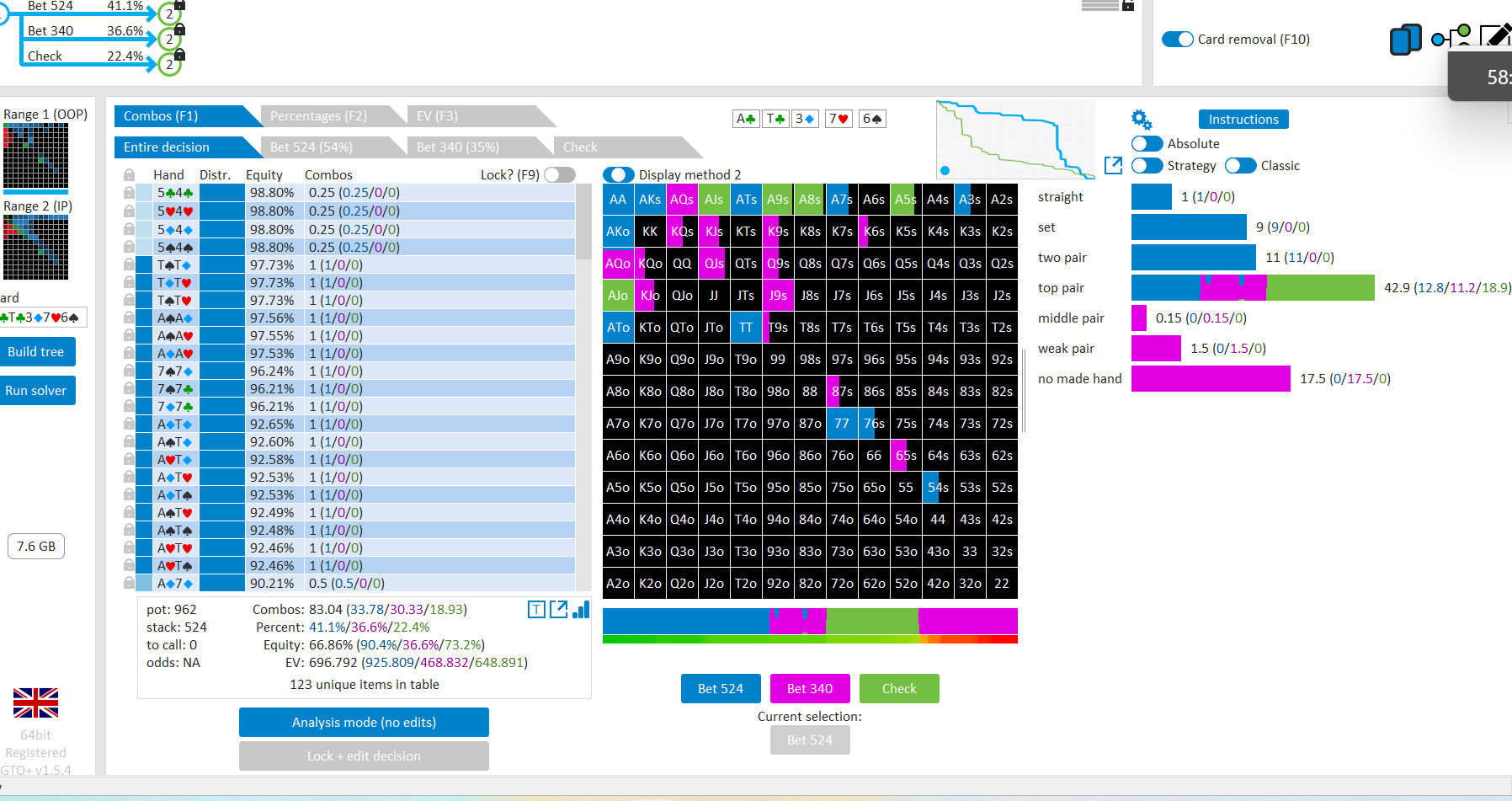Image resolution: width=1512 pixels, height=801 pixels.
Task: Open the tree diagram icon
Action: pos(1451,36)
